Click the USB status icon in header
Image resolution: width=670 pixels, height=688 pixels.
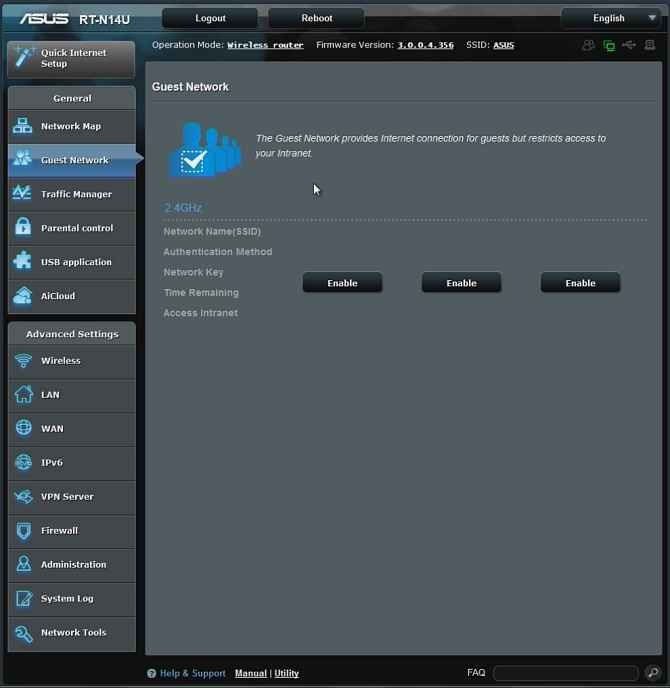[x=629, y=45]
